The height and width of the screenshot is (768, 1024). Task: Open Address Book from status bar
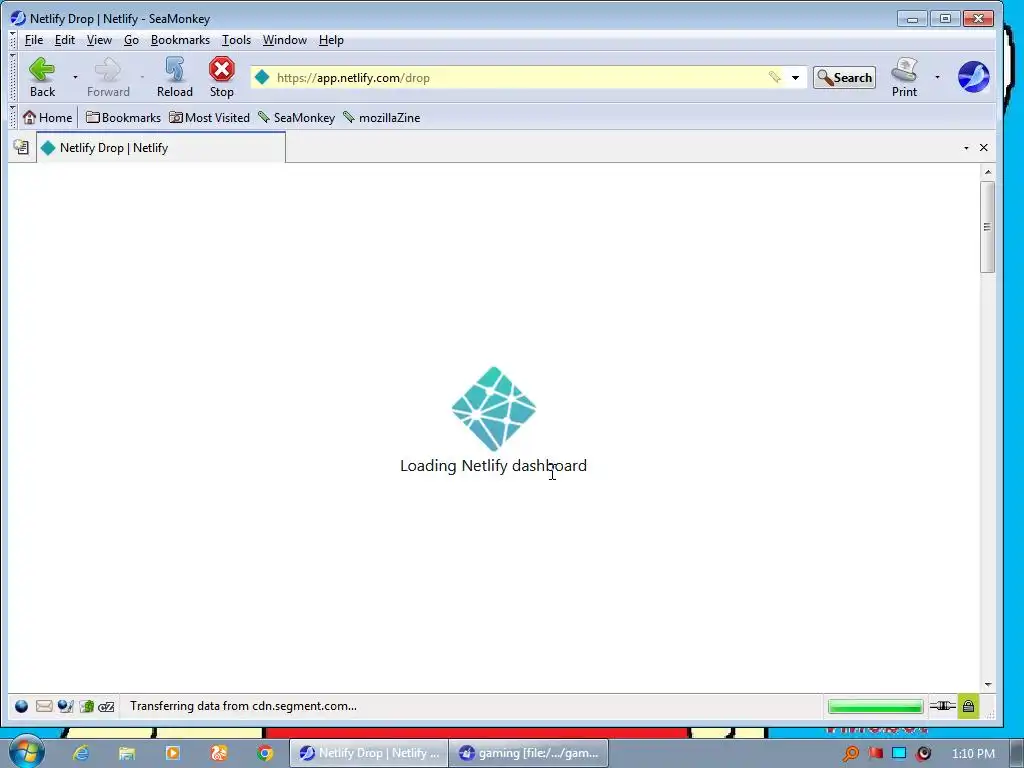[x=86, y=706]
